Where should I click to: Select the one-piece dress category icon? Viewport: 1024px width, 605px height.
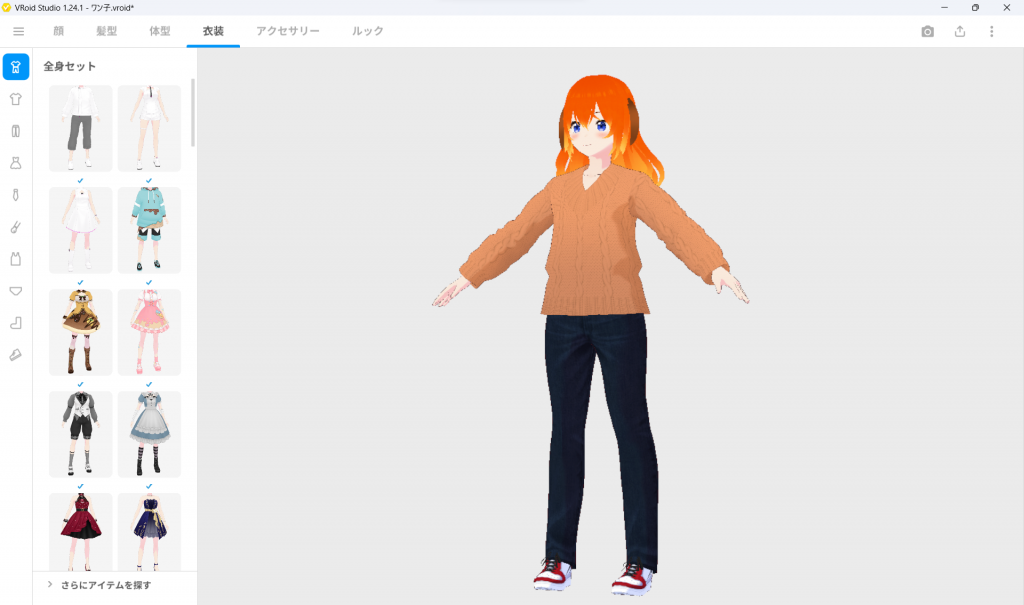click(x=16, y=163)
